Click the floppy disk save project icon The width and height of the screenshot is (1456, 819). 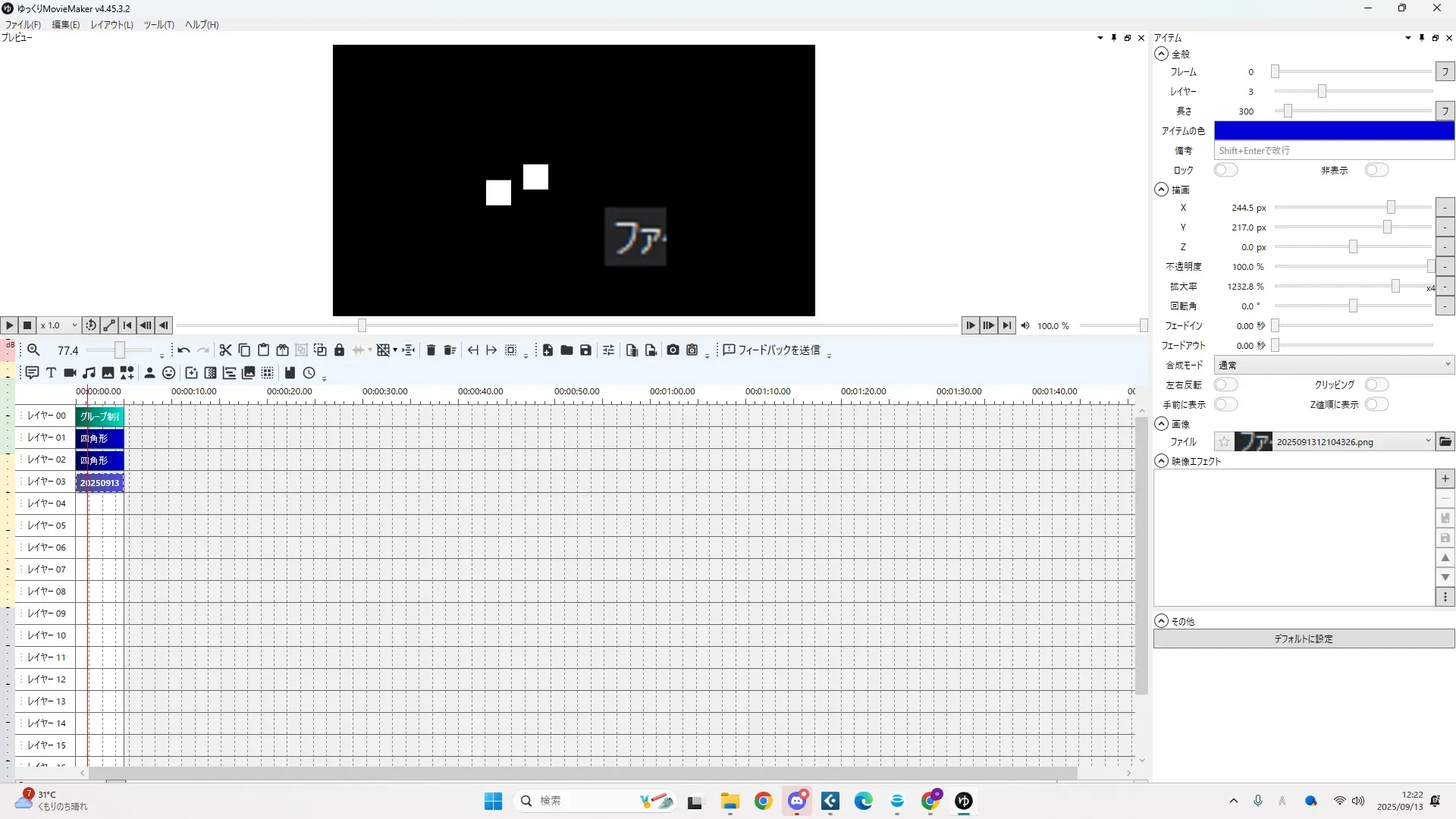pyautogui.click(x=585, y=350)
